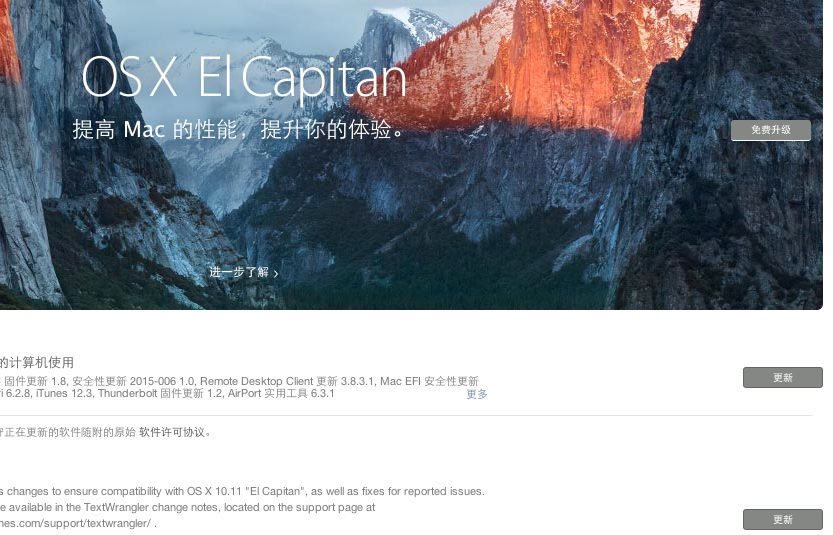This screenshot has height=535, width=833.
Task: Click AirPort 实用工具 6.3.1 entry text
Action: pos(281,394)
